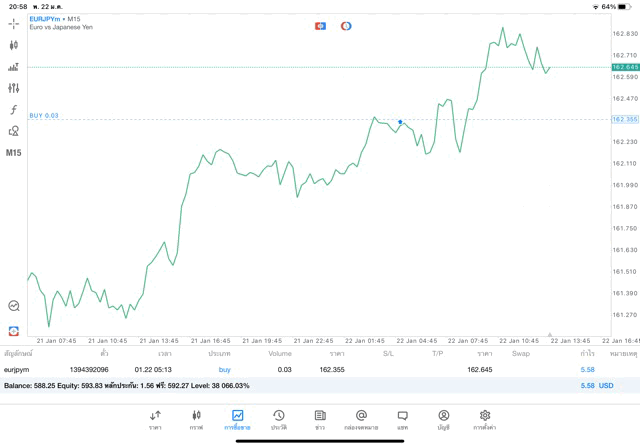Change chart type via candlestick icon

(13, 45)
